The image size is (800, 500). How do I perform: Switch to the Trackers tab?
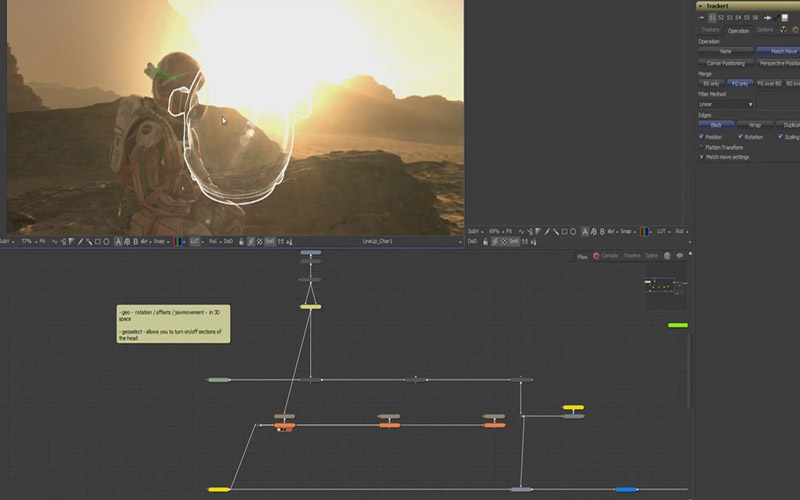click(710, 30)
